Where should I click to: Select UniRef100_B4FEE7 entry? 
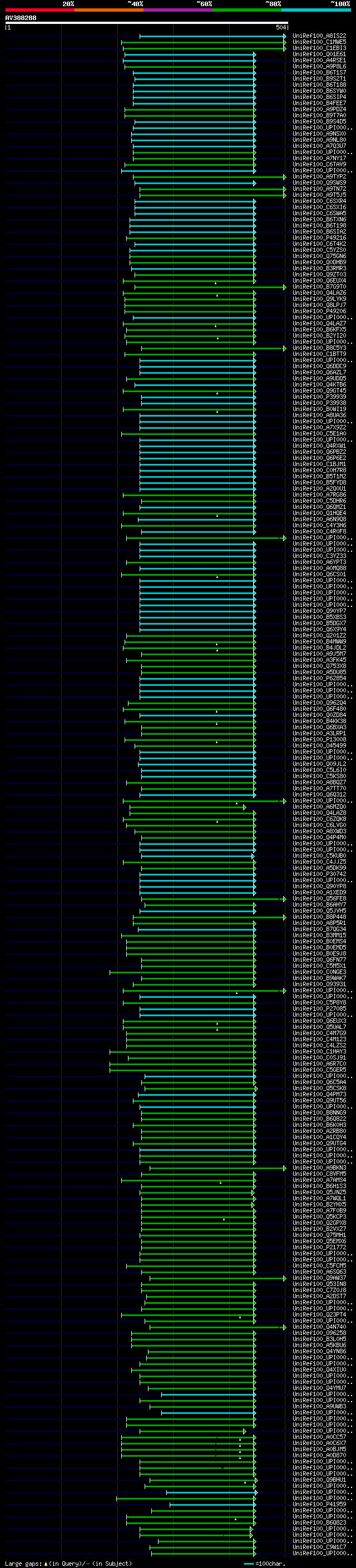click(319, 103)
